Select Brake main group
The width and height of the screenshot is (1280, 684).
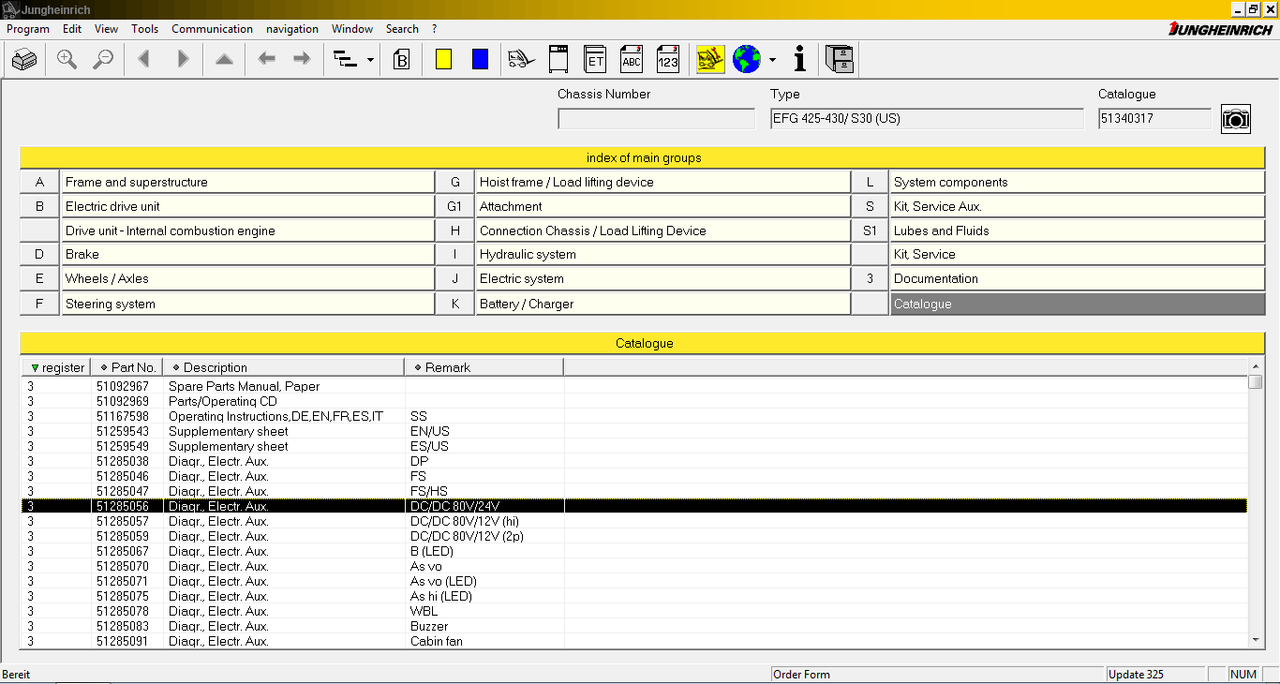[247, 254]
